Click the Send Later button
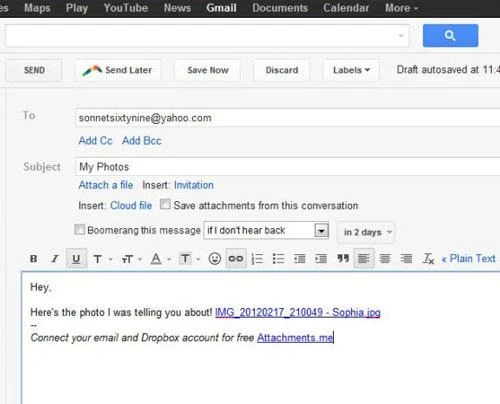The height and width of the screenshot is (404, 500). point(118,70)
